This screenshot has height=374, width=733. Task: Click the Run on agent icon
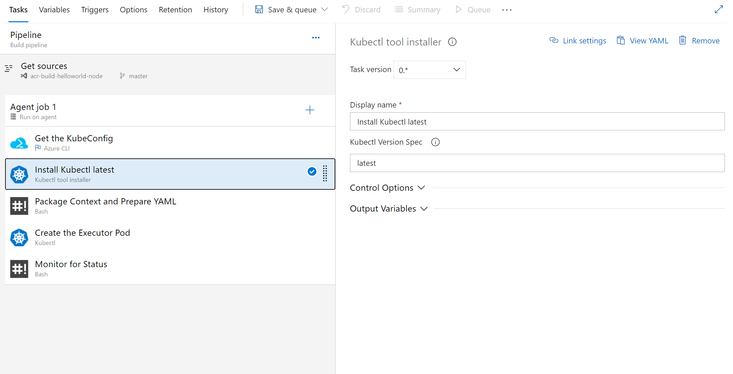click(x=13, y=117)
